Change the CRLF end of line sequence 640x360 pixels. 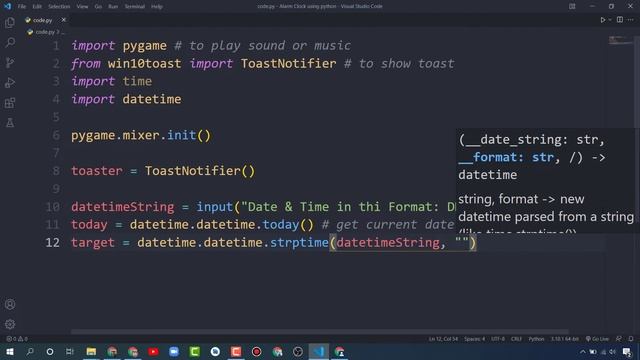point(516,339)
